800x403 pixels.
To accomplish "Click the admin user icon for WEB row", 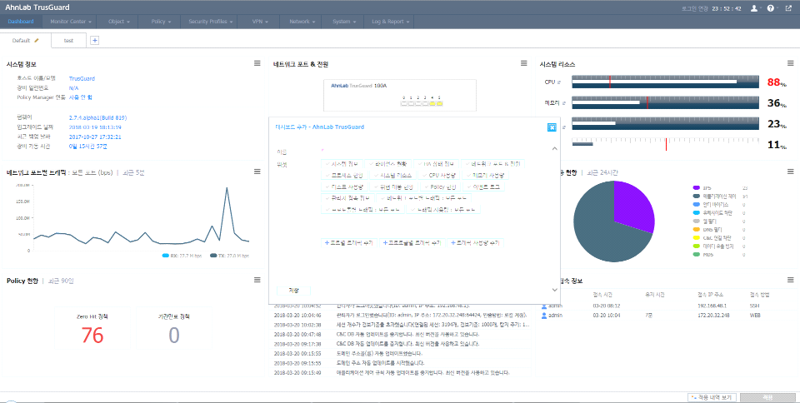I will pyautogui.click(x=544, y=315).
